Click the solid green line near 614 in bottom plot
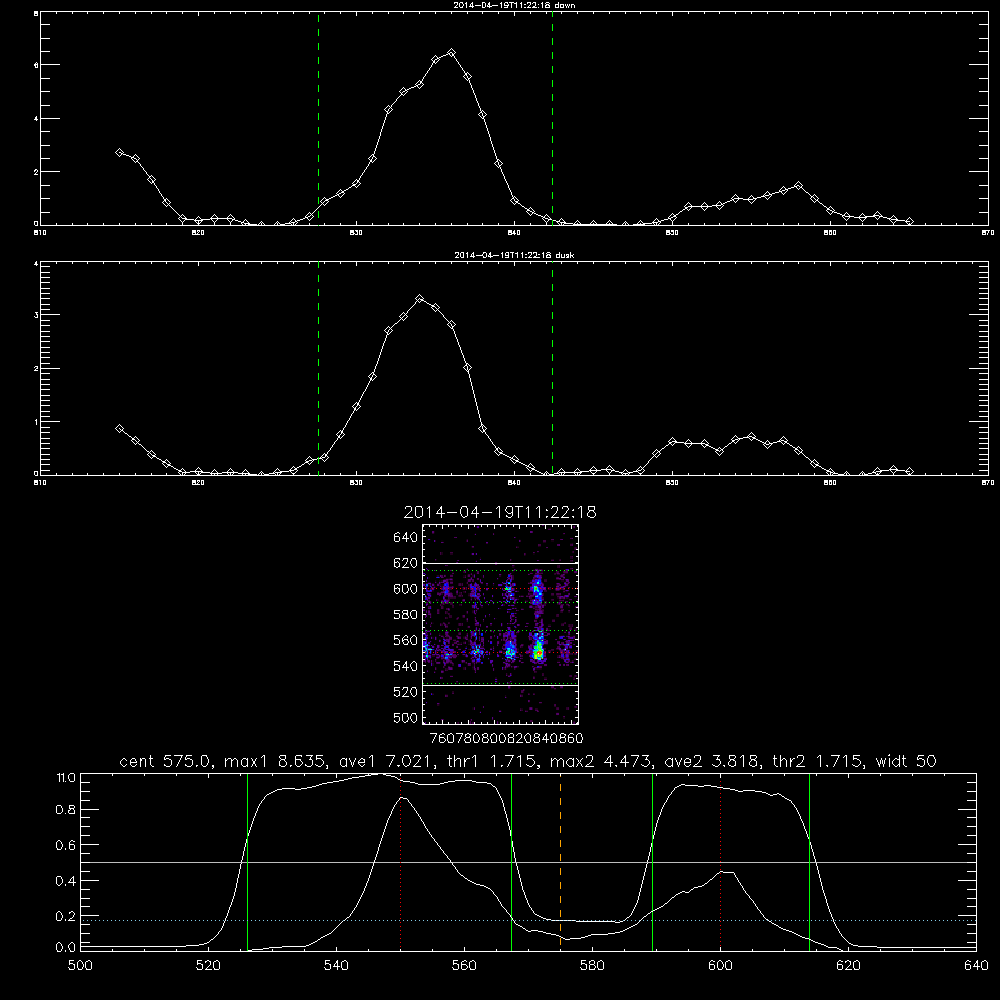Viewport: 1000px width, 1000px height. (x=809, y=861)
